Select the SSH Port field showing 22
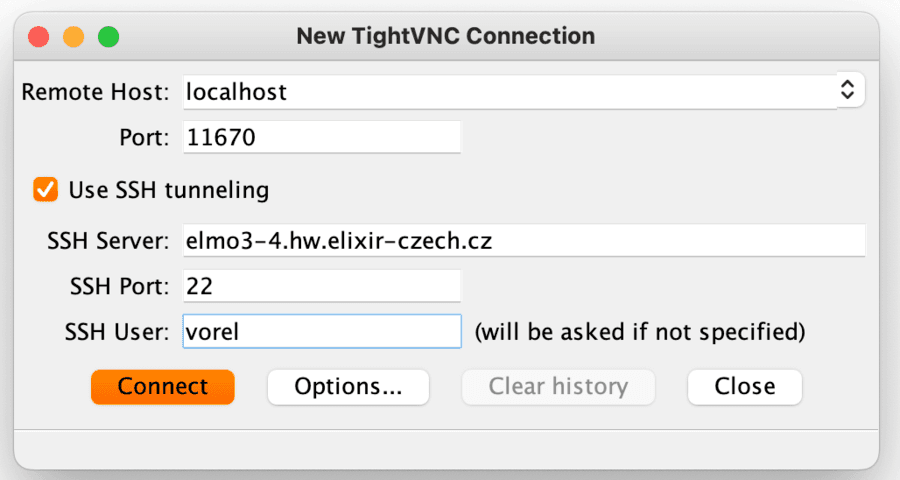The width and height of the screenshot is (900, 480). click(321, 286)
